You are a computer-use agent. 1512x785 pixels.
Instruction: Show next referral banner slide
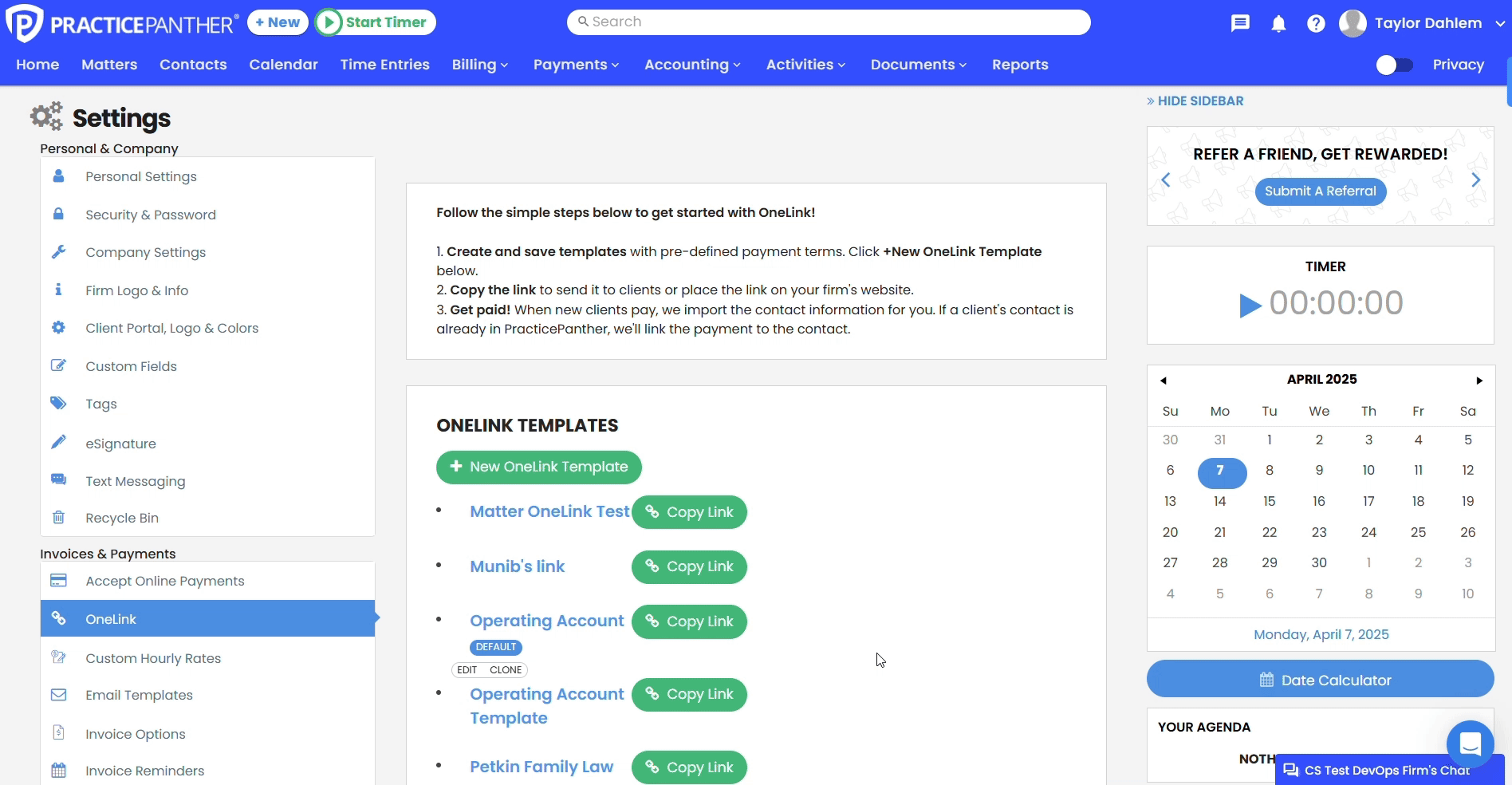tap(1475, 179)
